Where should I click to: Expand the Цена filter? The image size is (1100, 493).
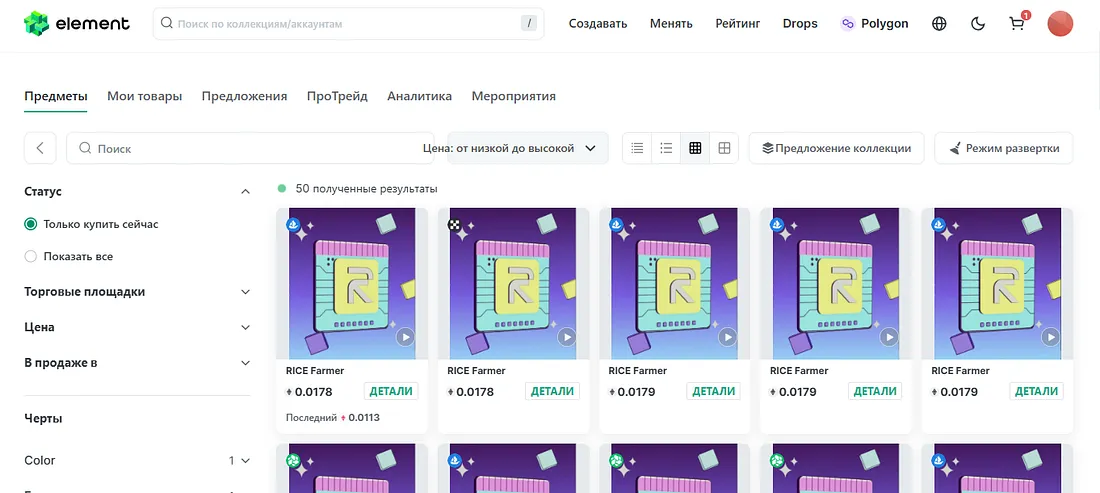click(x=245, y=327)
